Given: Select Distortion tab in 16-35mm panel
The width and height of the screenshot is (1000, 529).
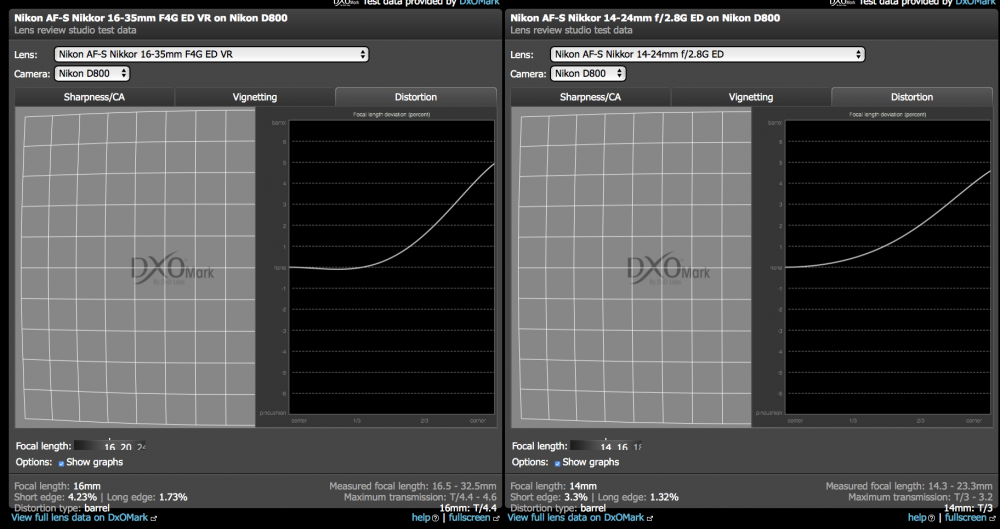Looking at the screenshot, I should (416, 97).
